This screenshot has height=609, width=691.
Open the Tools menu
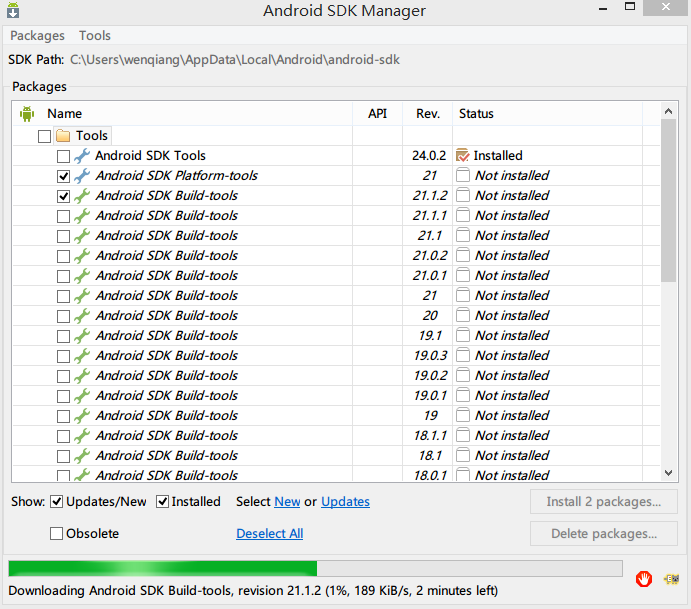point(95,36)
